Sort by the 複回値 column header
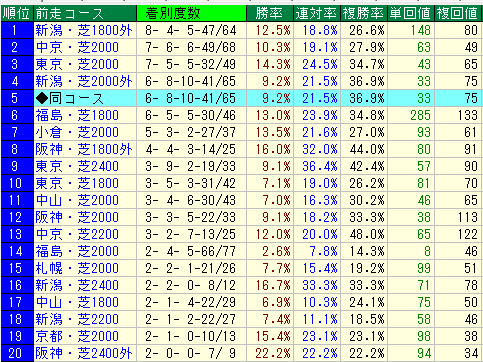This screenshot has width=483, height=362. pyautogui.click(x=458, y=13)
